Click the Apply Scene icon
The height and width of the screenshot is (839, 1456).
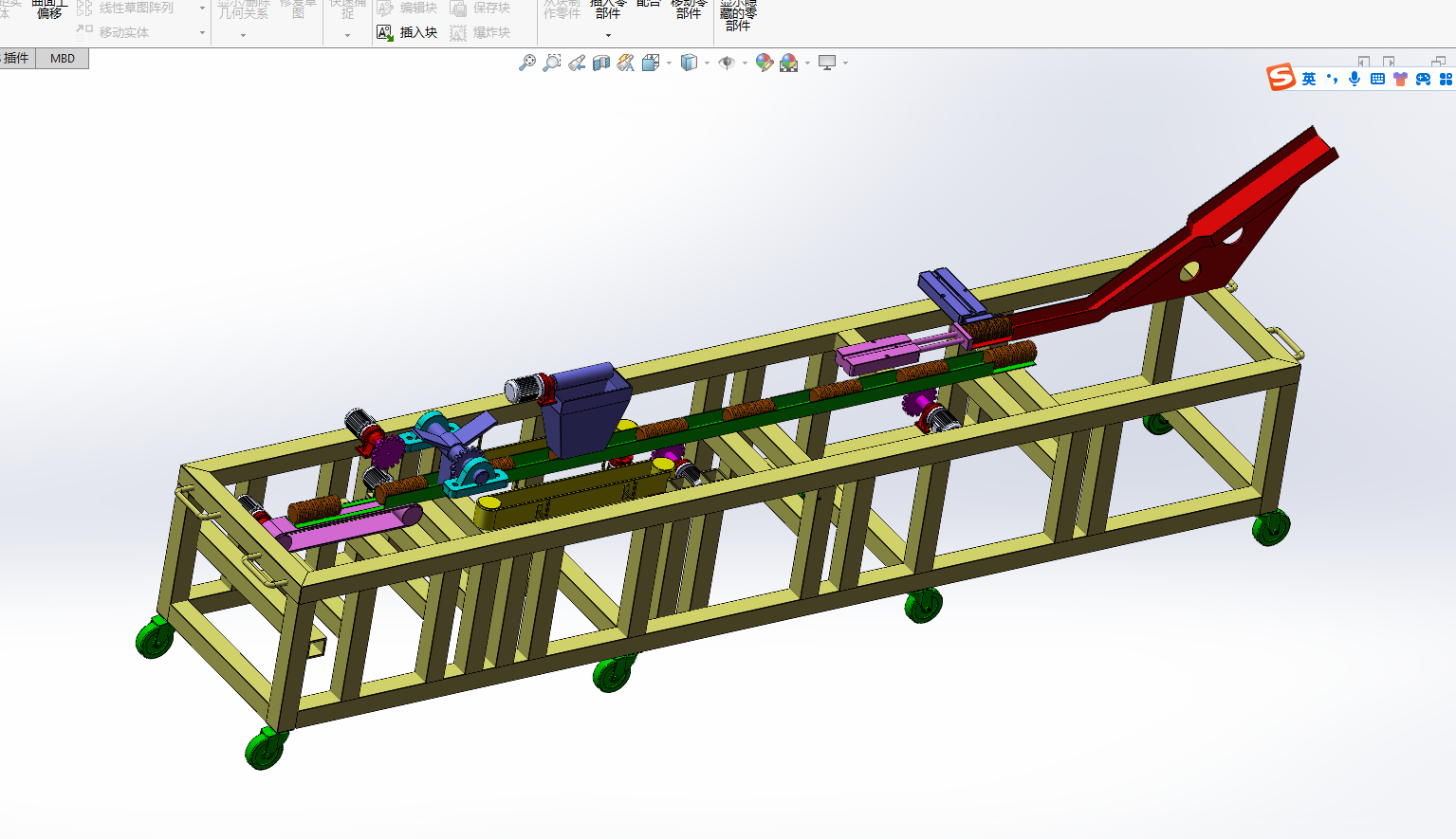[x=789, y=63]
